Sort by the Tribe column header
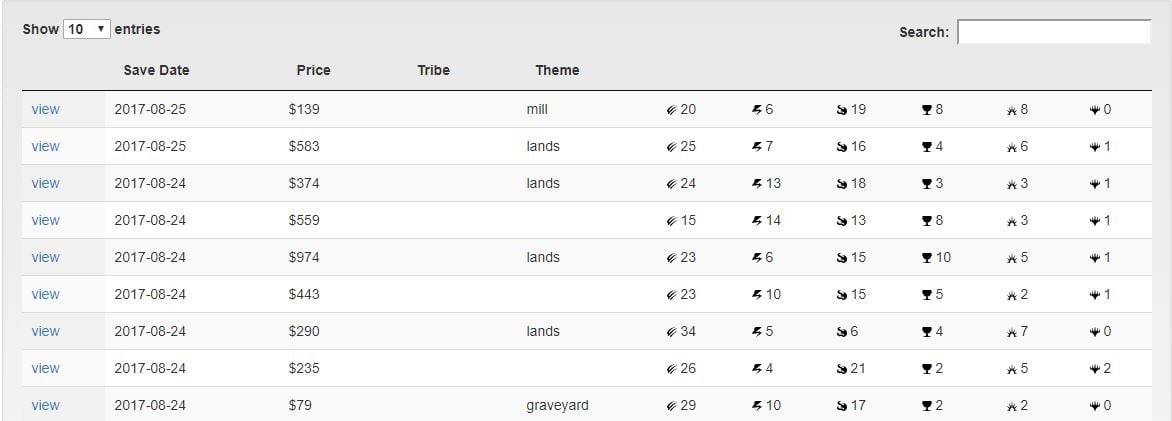 tap(434, 70)
